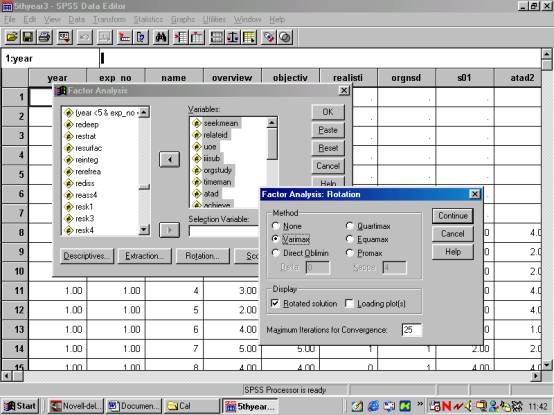554x415 pixels.
Task: Click the Select Cases toolbar icon
Action: tap(249, 37)
